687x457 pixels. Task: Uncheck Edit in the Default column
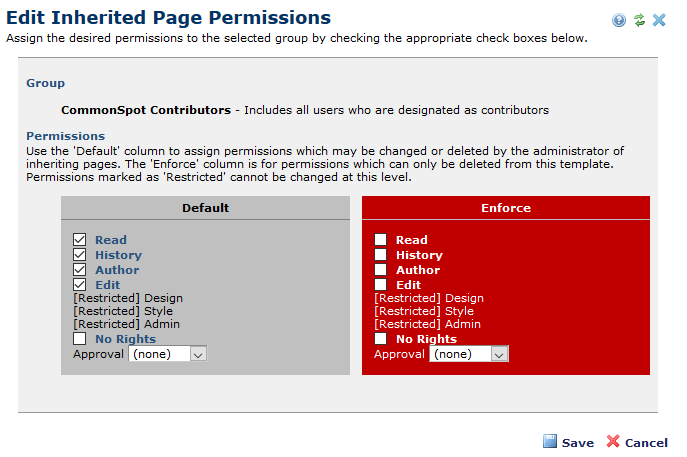[80, 285]
